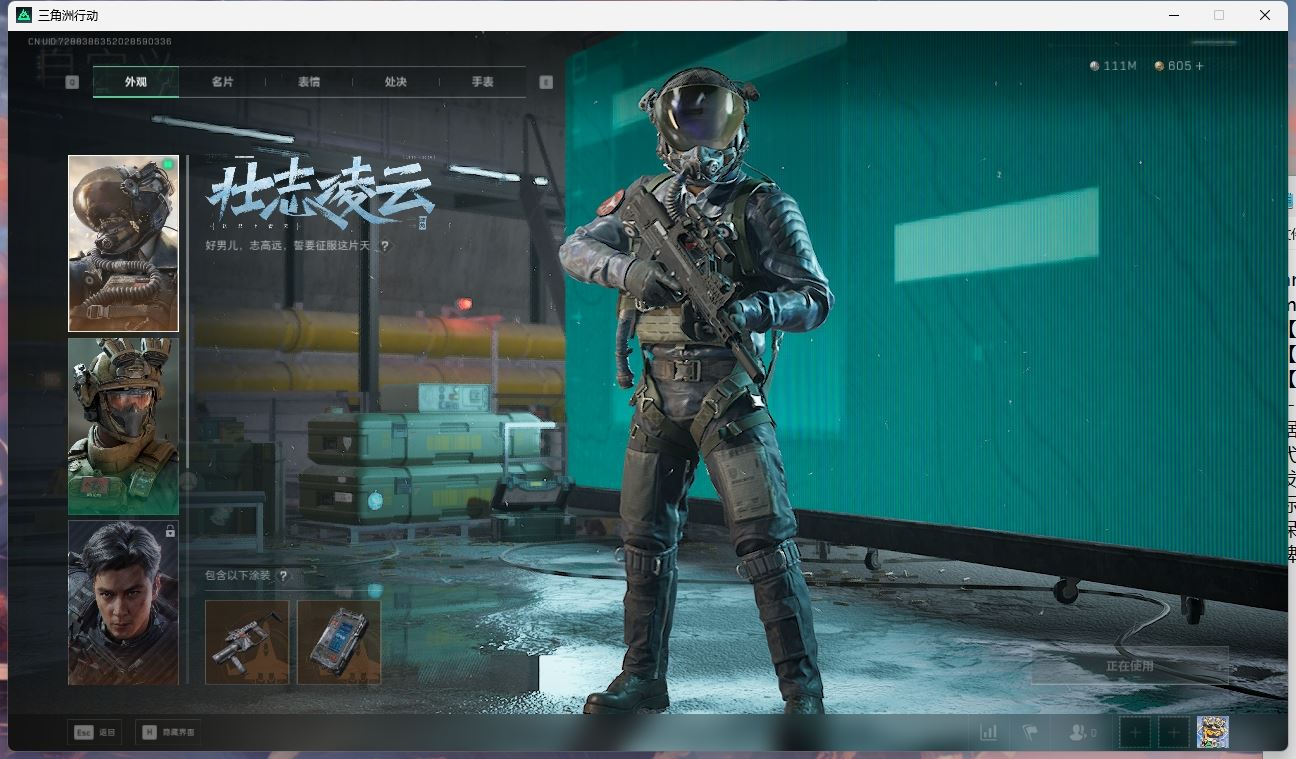Click the E next-tab key icon
Viewport: 1296px width, 759px height.
tap(546, 82)
